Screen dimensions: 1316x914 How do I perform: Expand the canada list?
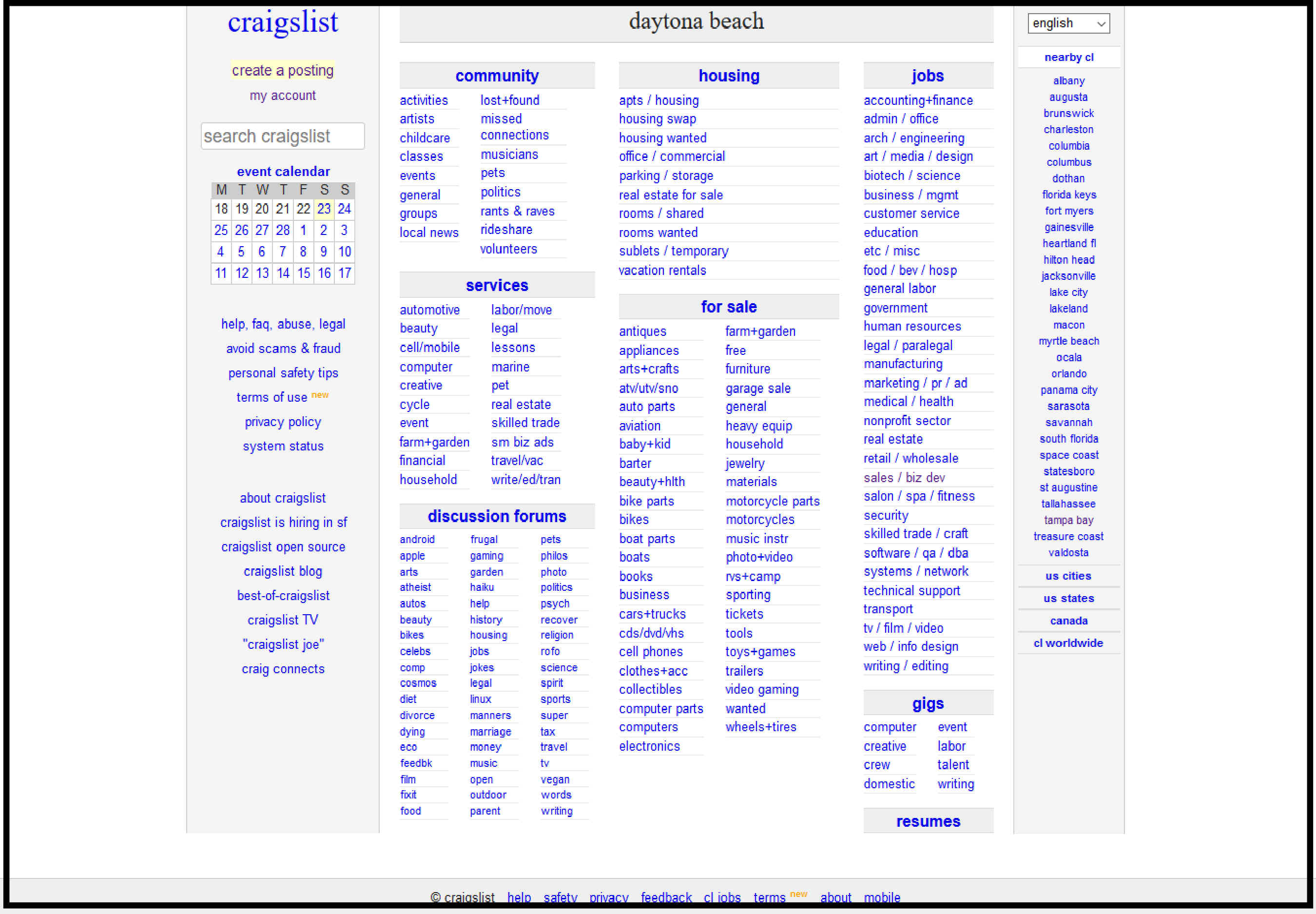pos(1068,620)
